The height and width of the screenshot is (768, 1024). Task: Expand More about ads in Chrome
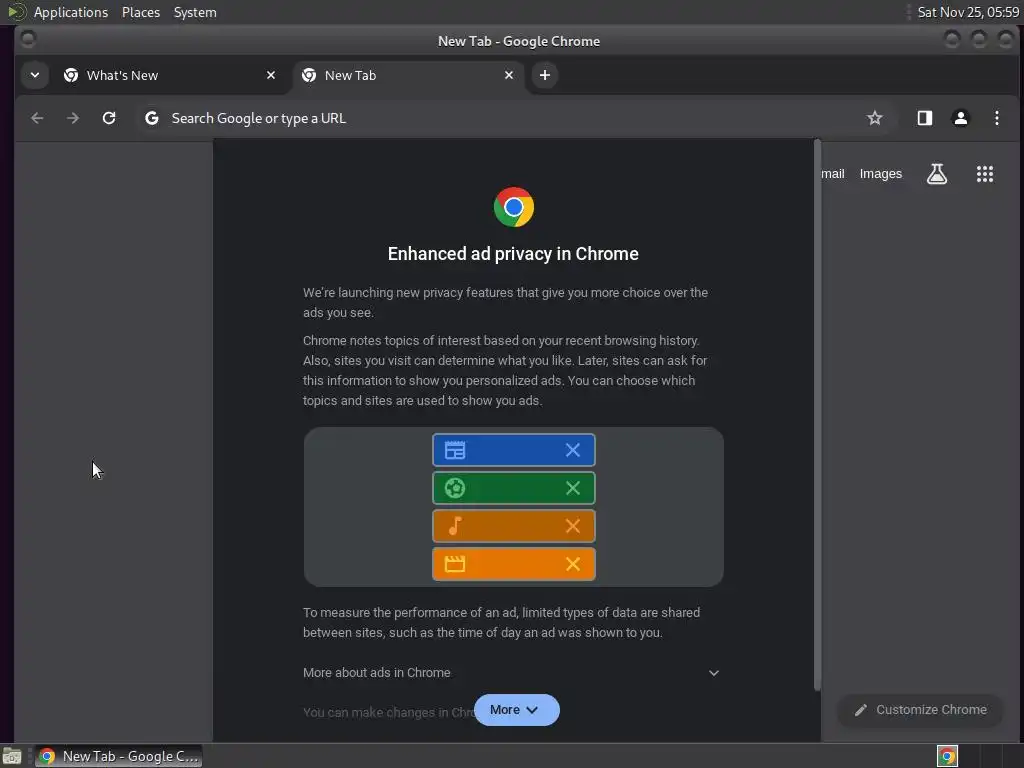(513, 673)
